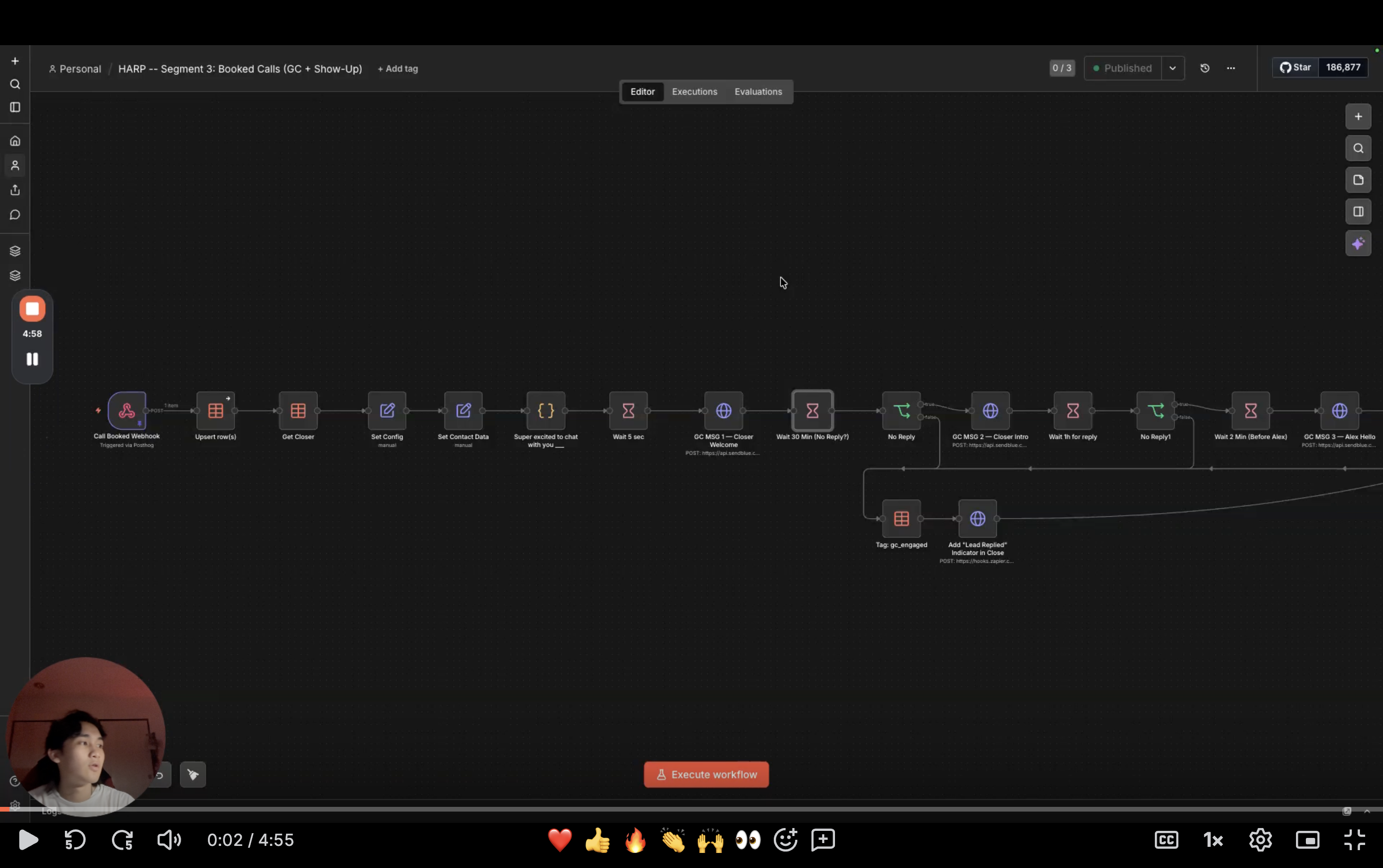1383x868 pixels.
Task: Select the Tag: gc_engaged node
Action: [902, 518]
